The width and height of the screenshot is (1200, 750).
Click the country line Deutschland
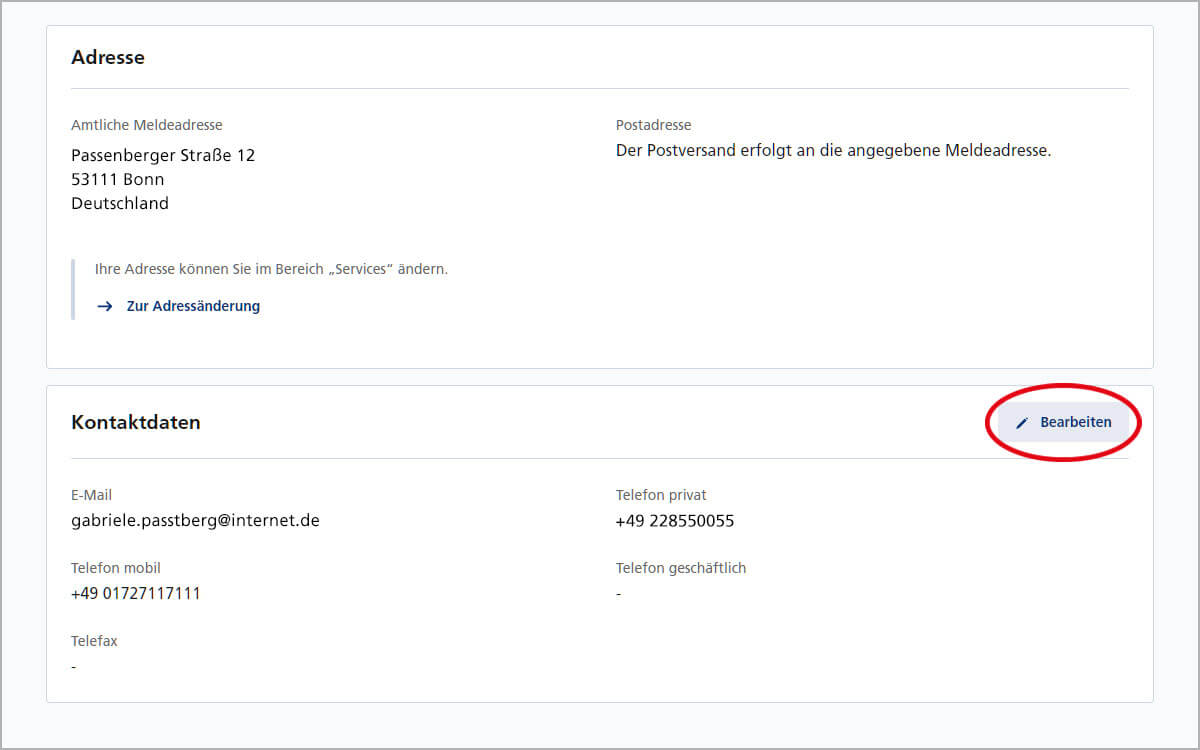120,203
